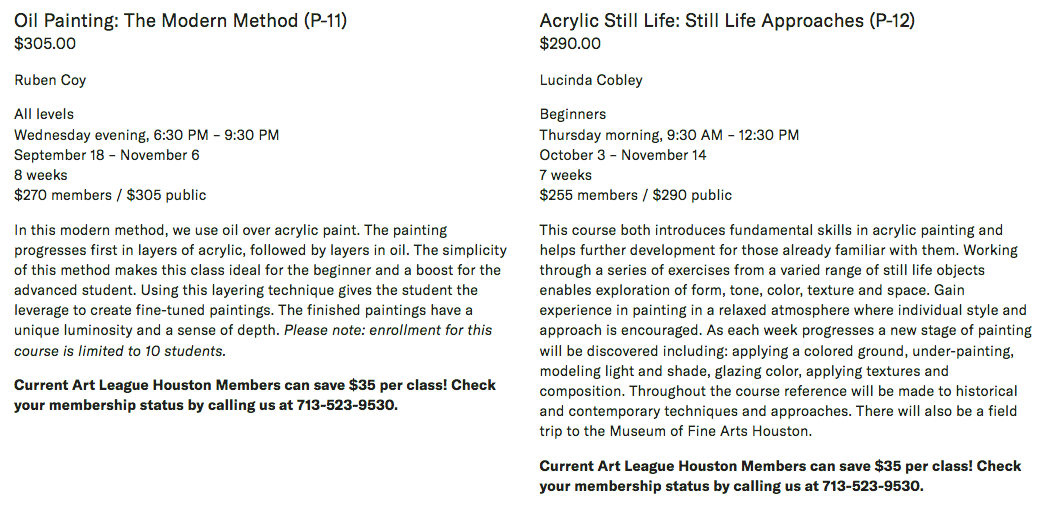Open Acrylic Still Life course title
Screen dimensions: 1059x518
(727, 21)
